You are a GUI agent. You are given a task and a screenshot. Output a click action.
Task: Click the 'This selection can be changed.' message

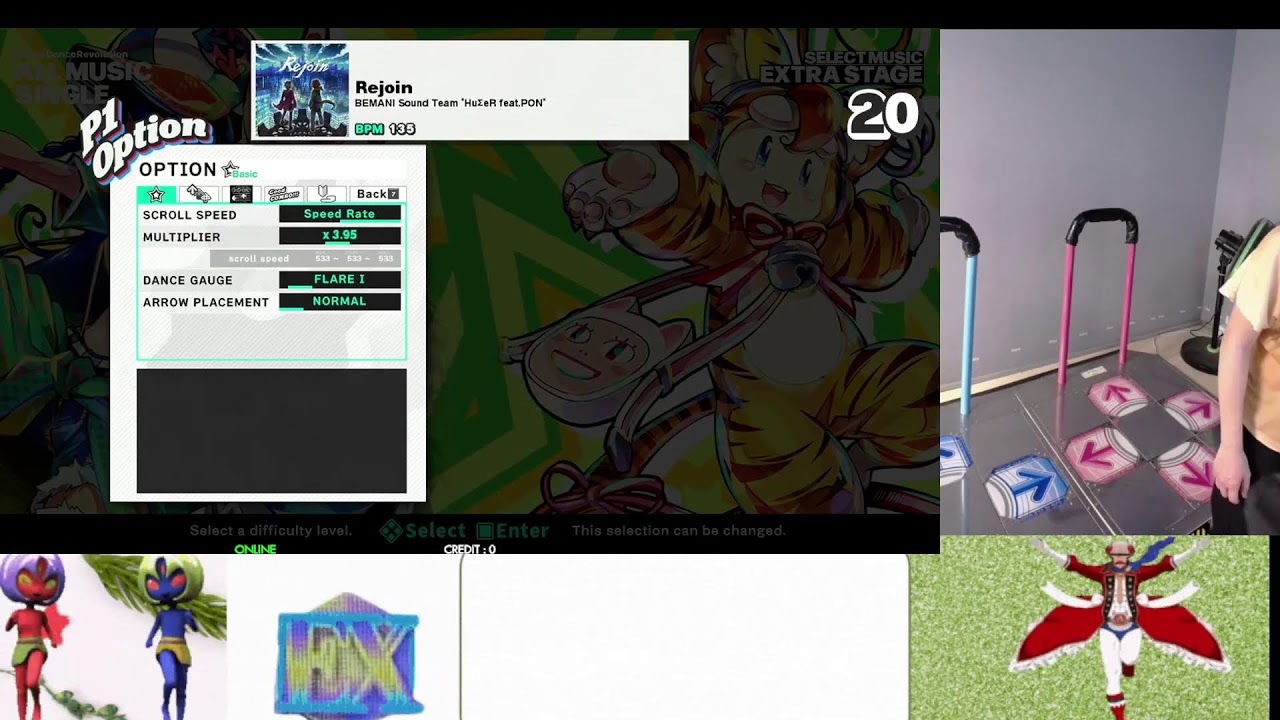point(679,531)
